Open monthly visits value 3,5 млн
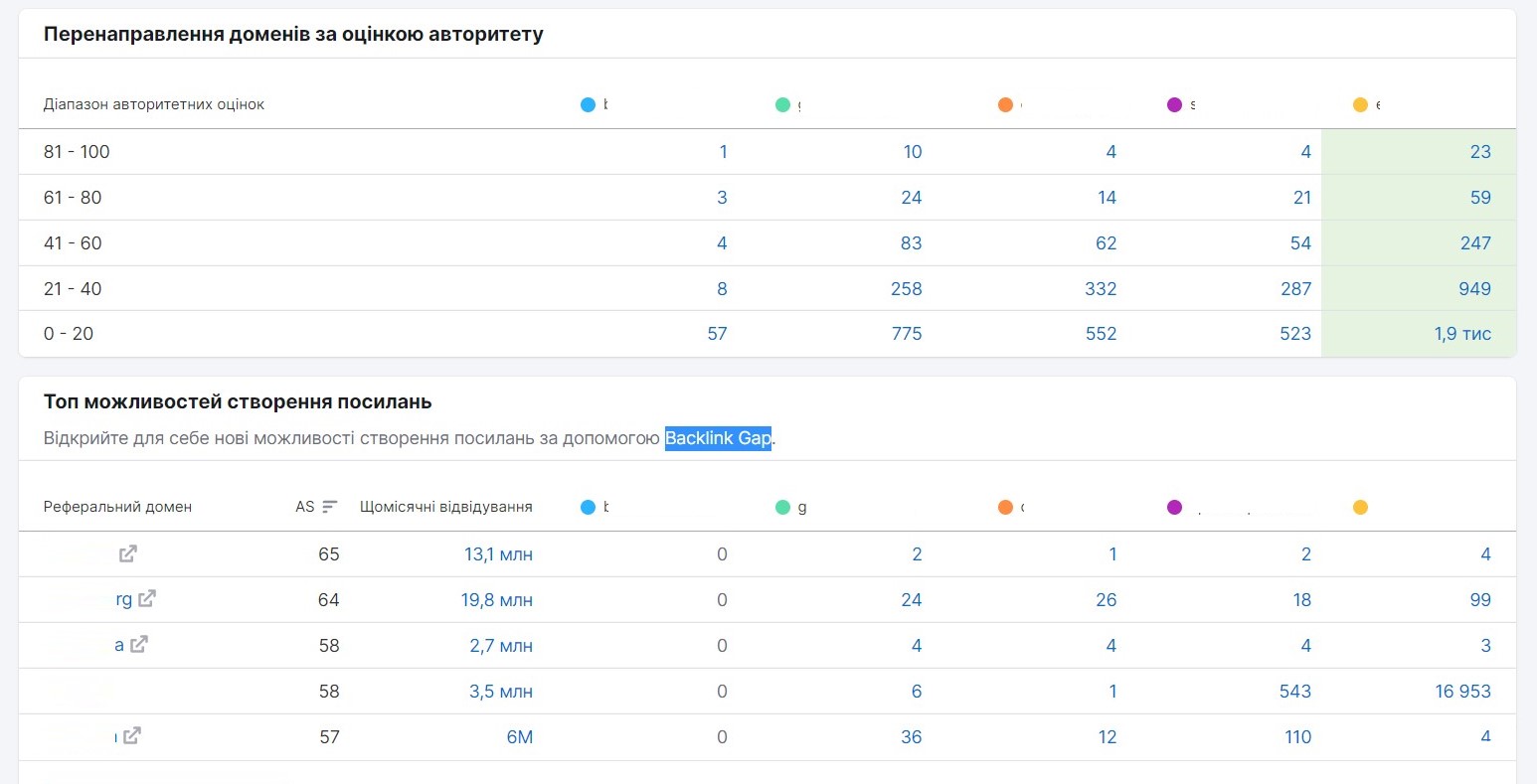The width and height of the screenshot is (1537, 784). (501, 692)
